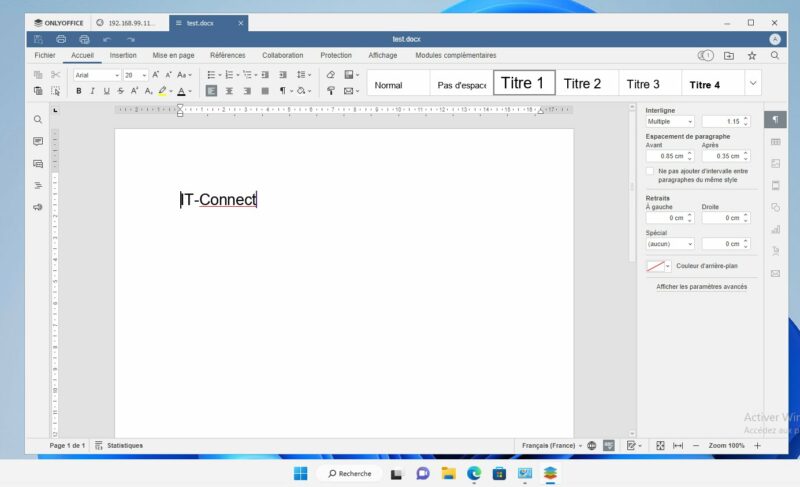
Task: Open the Fichier menu tab
Action: [x=45, y=55]
